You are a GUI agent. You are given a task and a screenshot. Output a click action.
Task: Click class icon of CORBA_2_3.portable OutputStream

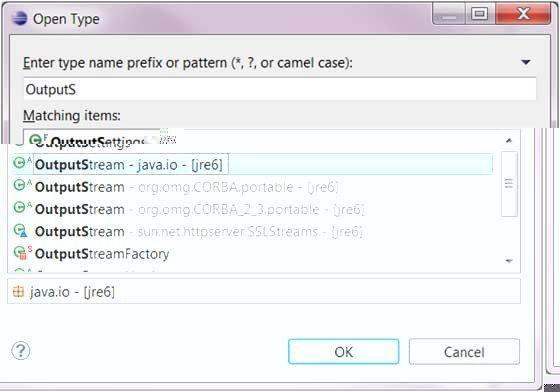(x=20, y=207)
